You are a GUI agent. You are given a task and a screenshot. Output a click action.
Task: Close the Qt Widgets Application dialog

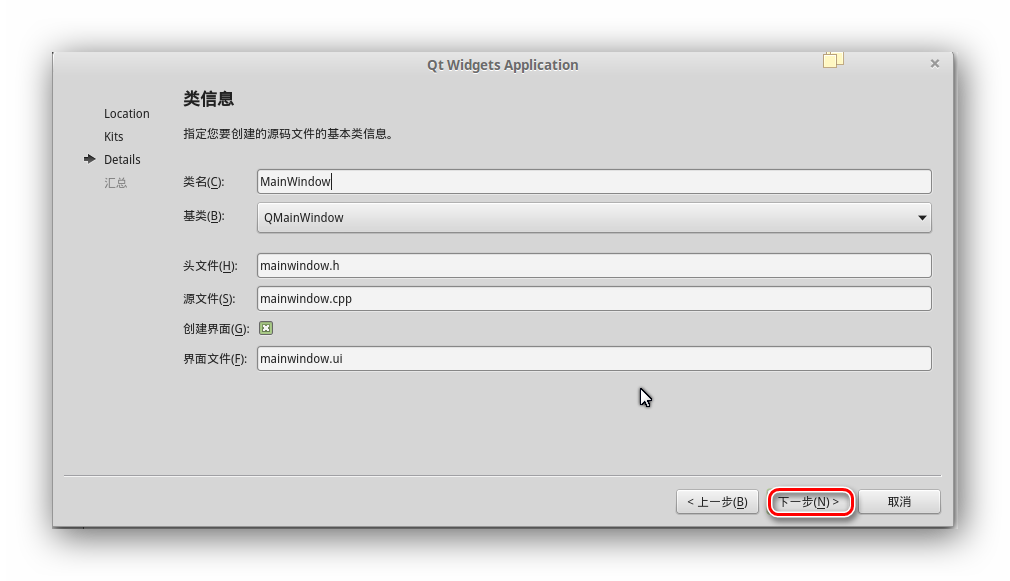pyautogui.click(x=935, y=63)
